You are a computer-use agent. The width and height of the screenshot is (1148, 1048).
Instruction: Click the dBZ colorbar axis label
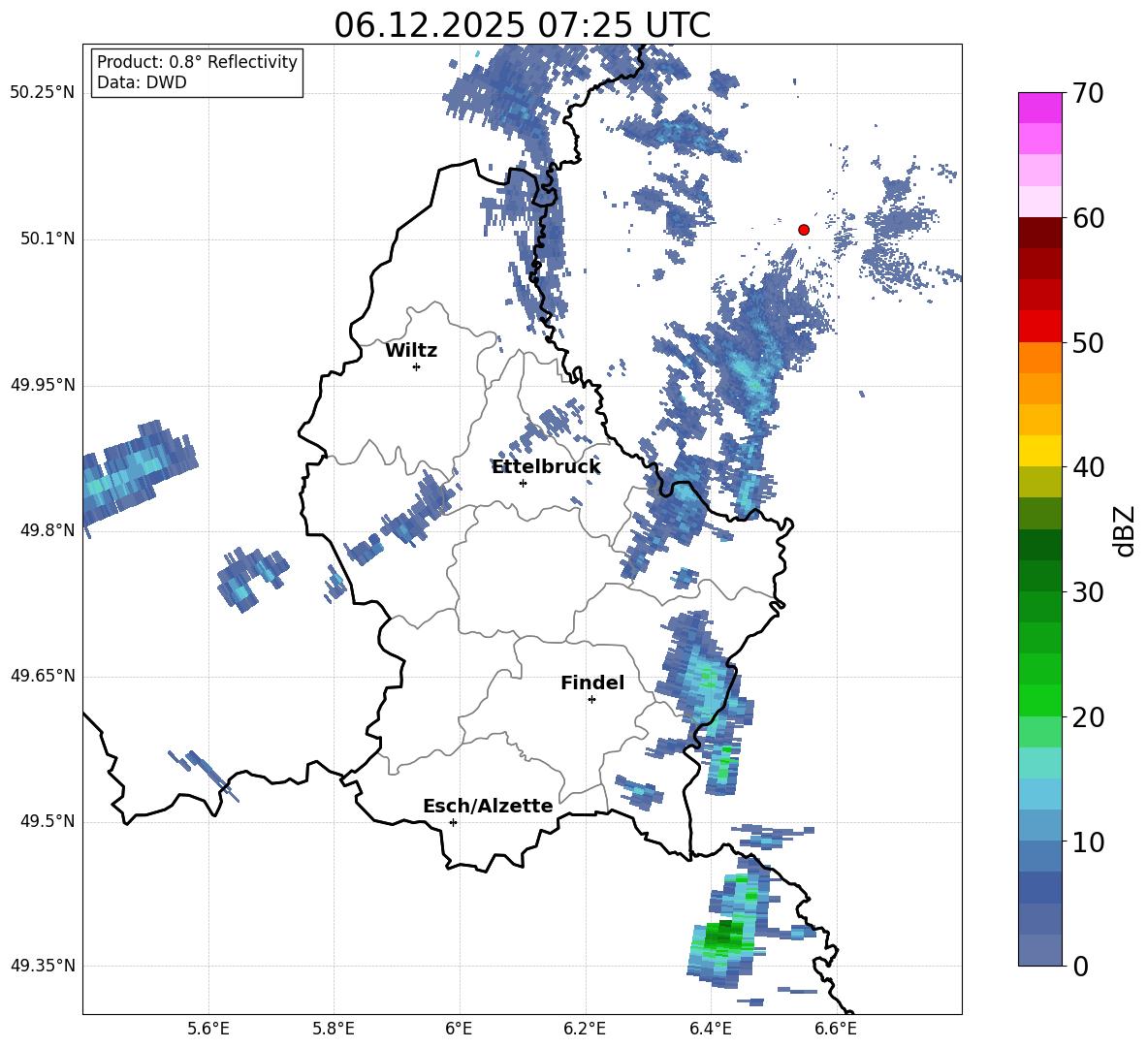coord(1126,530)
